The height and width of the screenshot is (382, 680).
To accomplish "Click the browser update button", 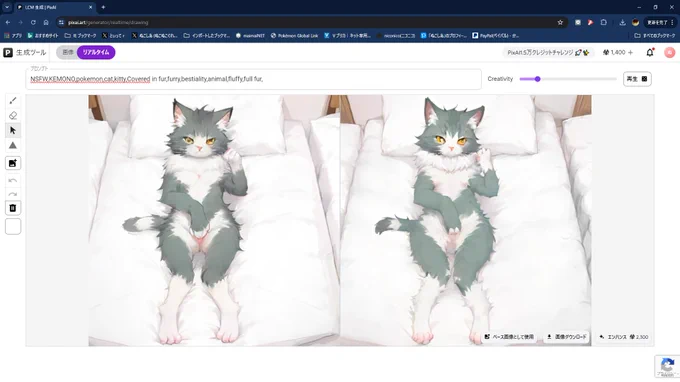I will click(660, 23).
